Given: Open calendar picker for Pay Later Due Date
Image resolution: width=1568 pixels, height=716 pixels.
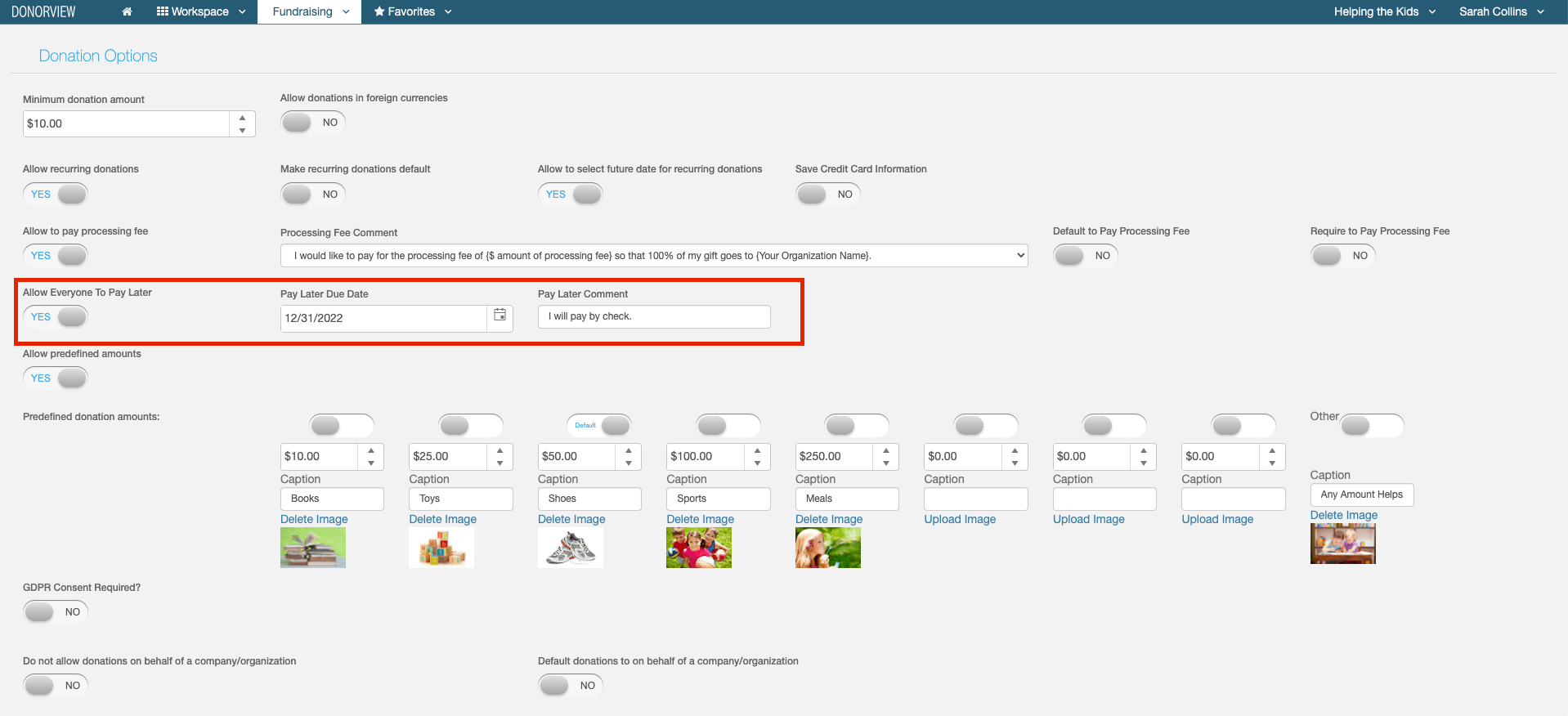Looking at the screenshot, I should (500, 315).
